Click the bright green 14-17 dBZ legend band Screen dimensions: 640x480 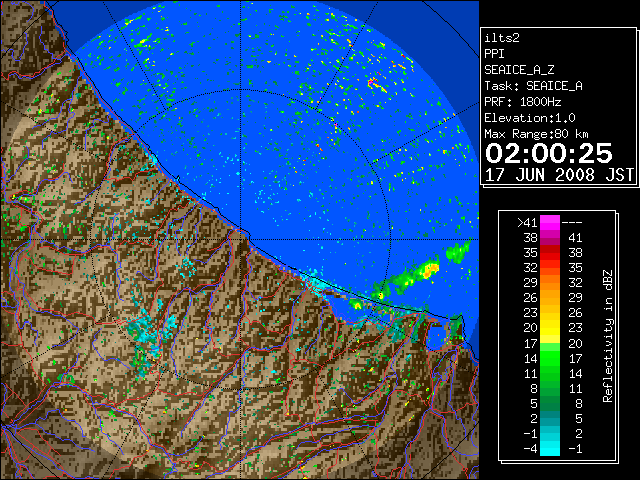[x=550, y=358]
